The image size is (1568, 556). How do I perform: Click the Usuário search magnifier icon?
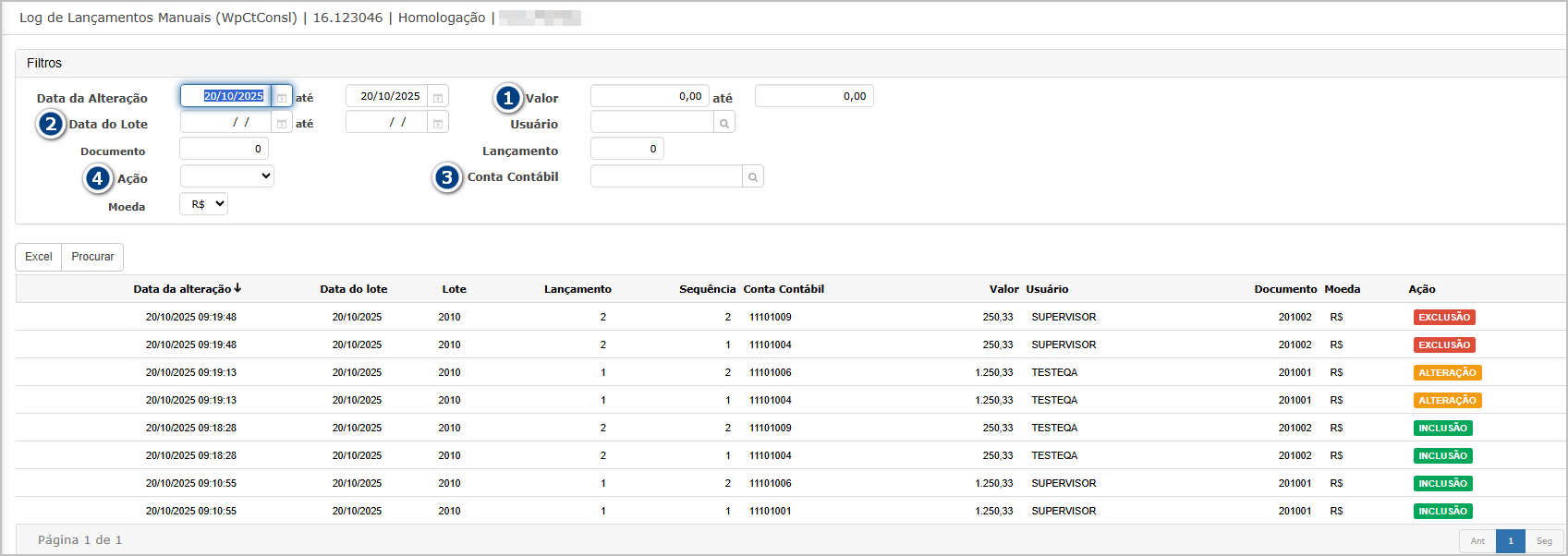pyautogui.click(x=724, y=123)
